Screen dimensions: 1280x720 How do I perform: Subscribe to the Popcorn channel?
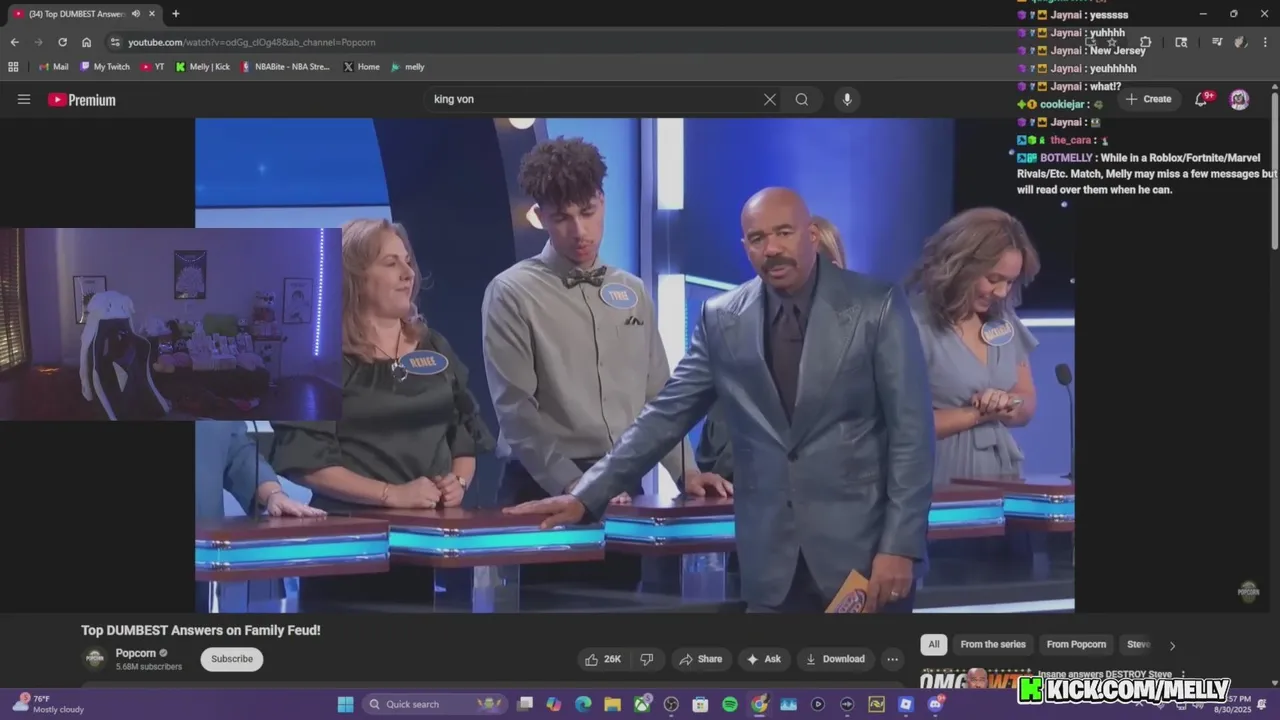click(232, 659)
